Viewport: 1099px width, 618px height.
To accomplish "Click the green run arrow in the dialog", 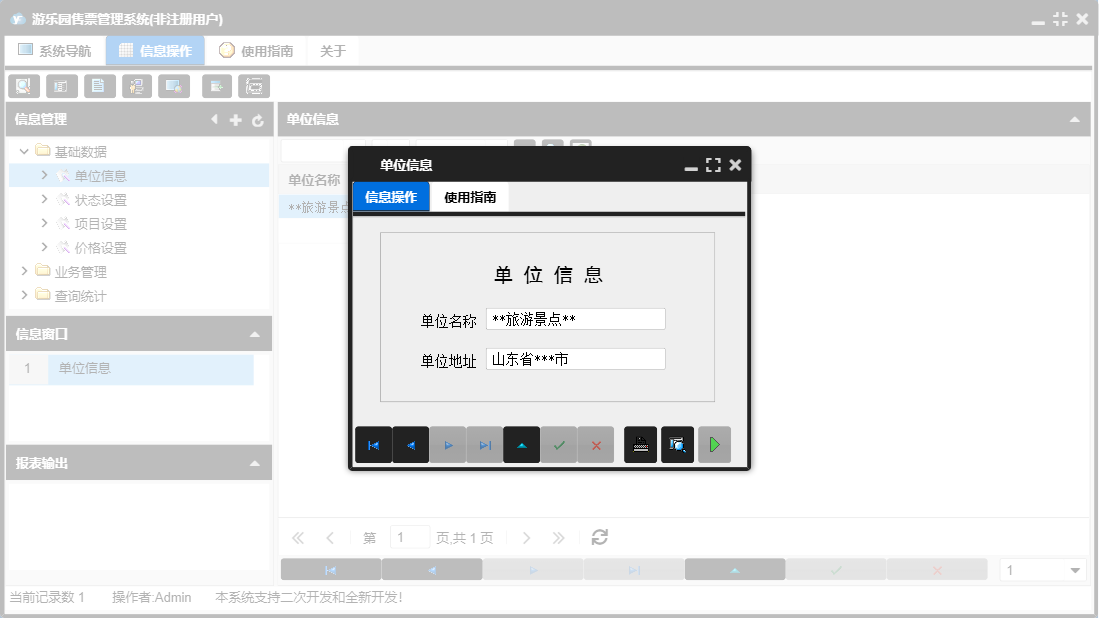I will pyautogui.click(x=714, y=444).
